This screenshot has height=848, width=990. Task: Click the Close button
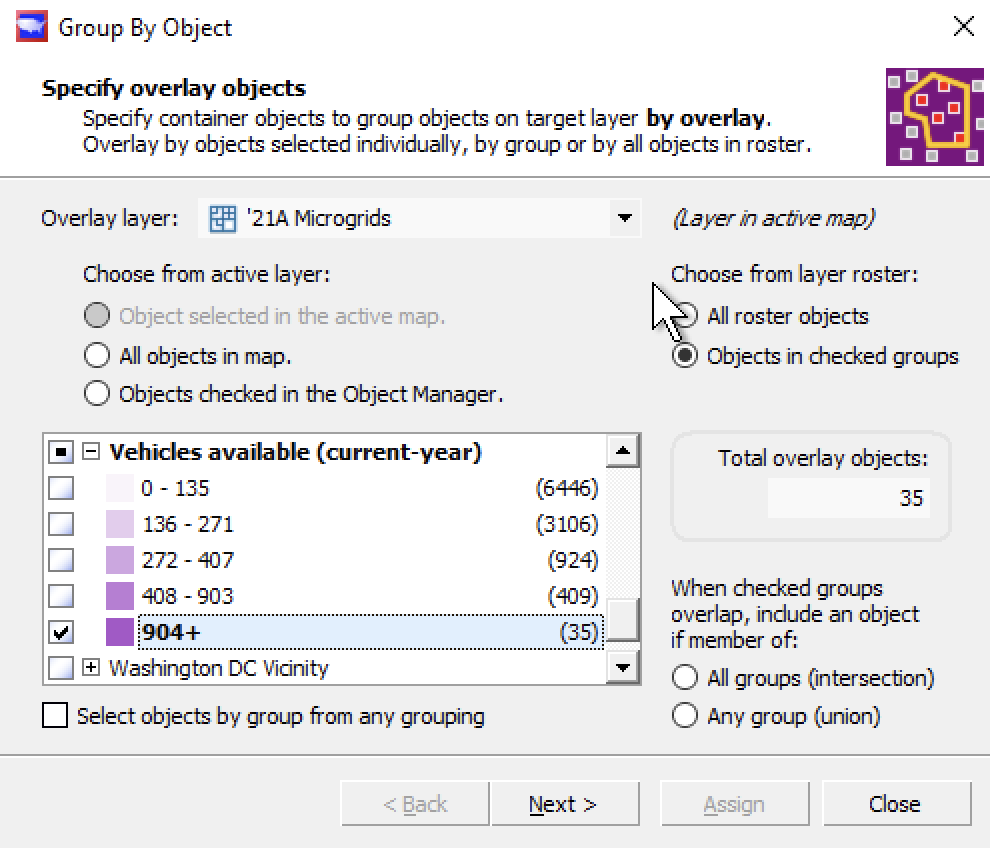(x=895, y=803)
